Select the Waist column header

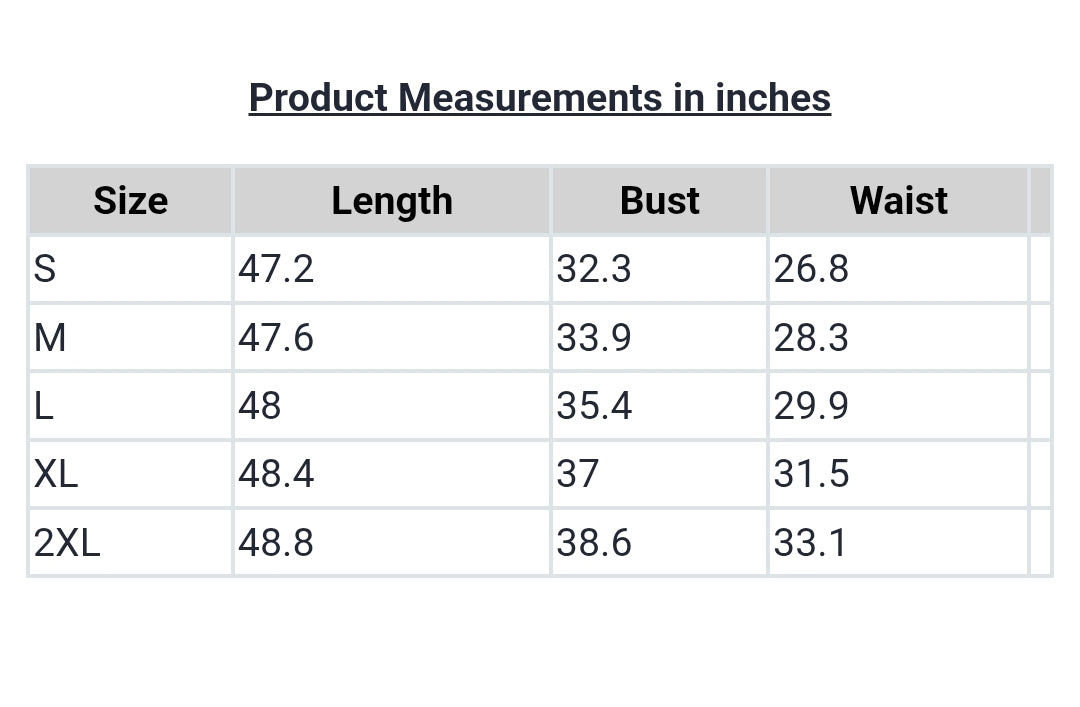coord(898,201)
